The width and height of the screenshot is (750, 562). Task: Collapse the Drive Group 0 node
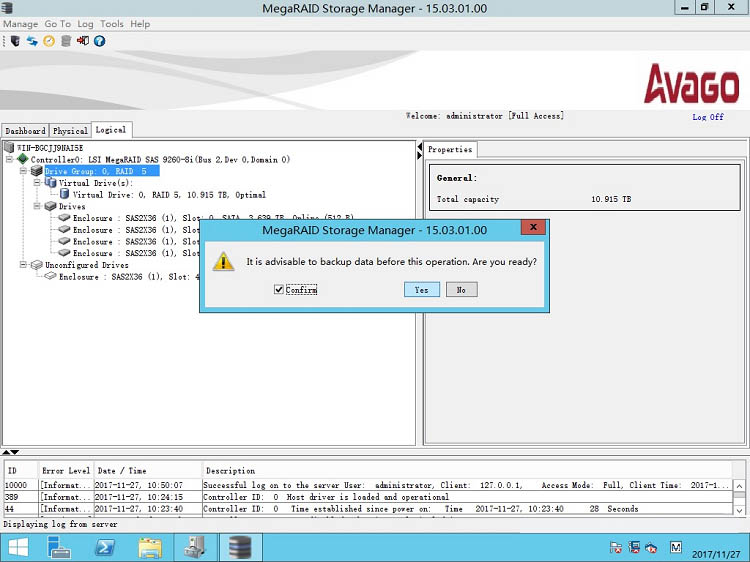click(23, 171)
